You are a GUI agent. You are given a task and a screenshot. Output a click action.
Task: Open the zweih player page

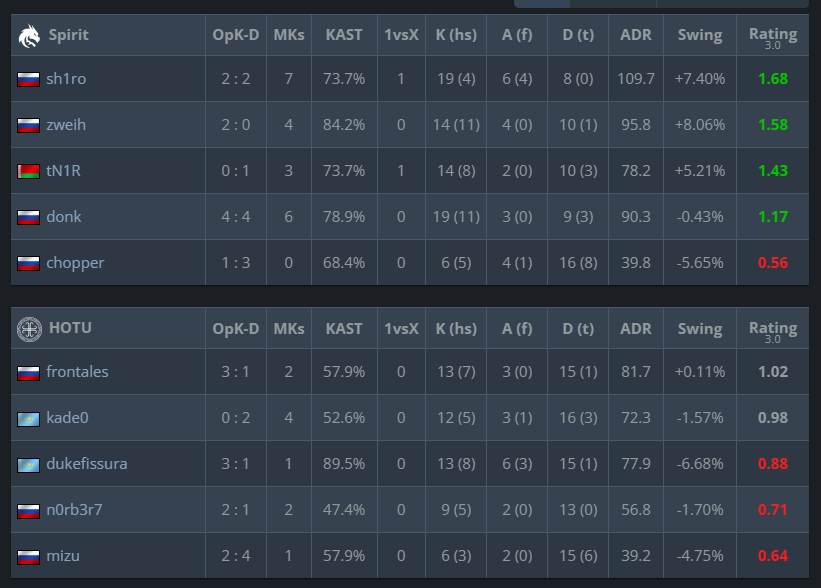point(66,125)
